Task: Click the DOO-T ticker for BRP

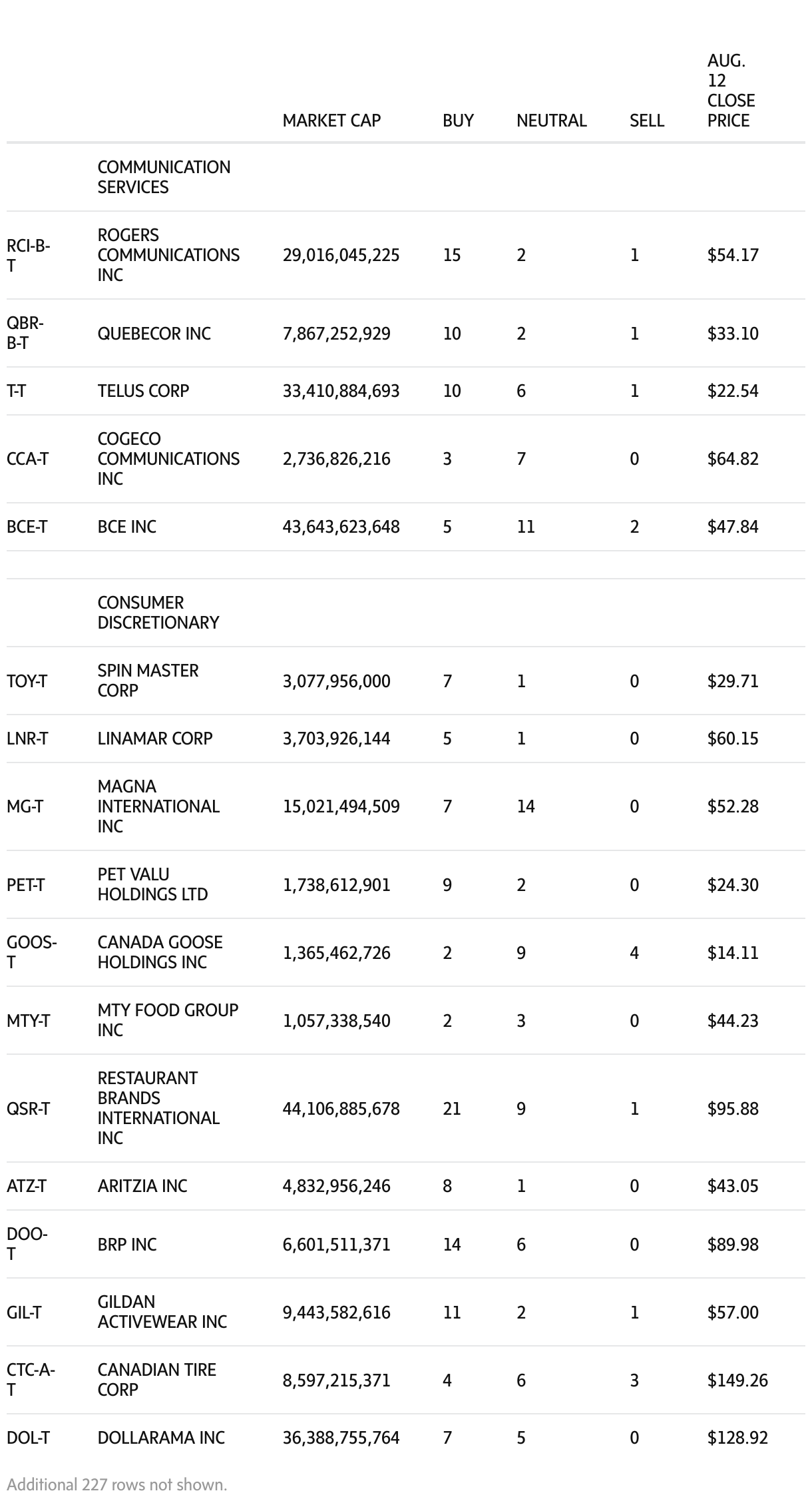Action: [27, 1244]
